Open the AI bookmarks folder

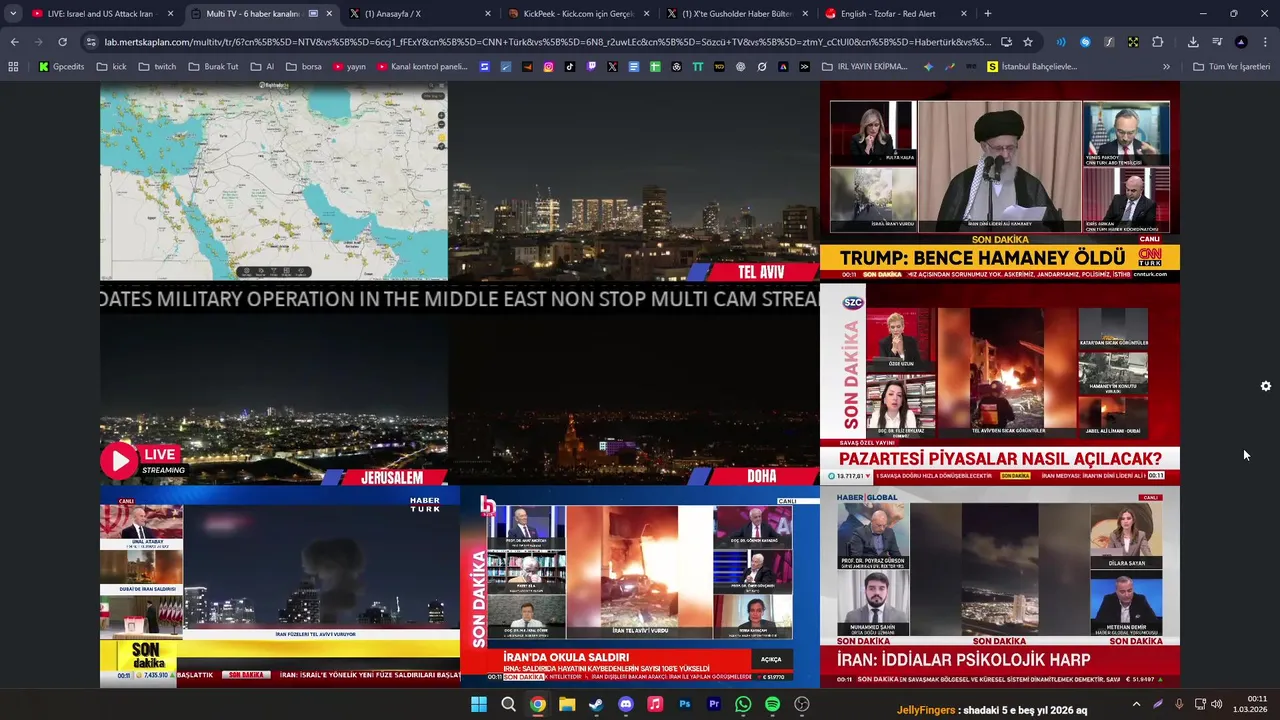[262, 67]
